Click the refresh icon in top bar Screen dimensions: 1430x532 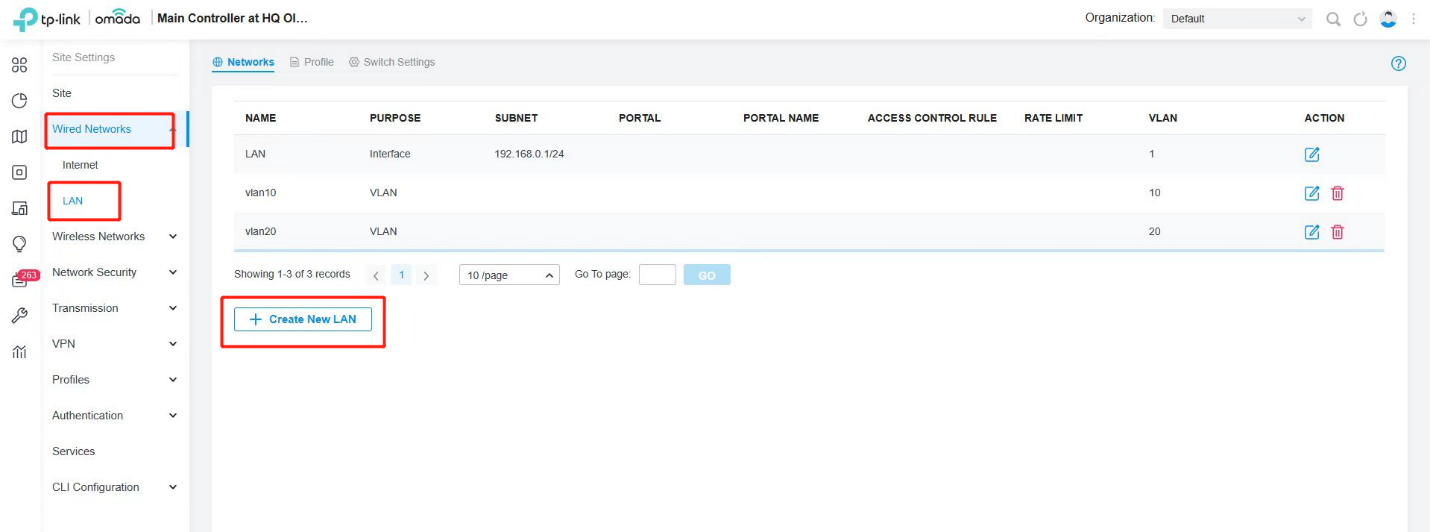click(1360, 19)
